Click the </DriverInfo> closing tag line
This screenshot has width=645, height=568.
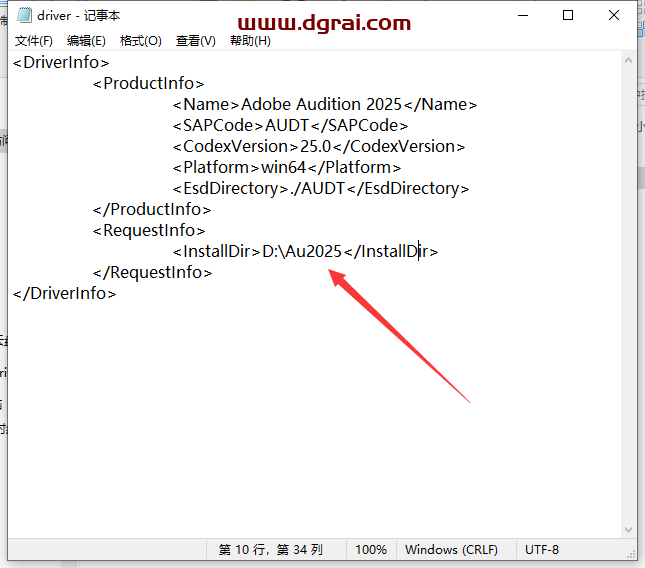pyautogui.click(x=65, y=293)
